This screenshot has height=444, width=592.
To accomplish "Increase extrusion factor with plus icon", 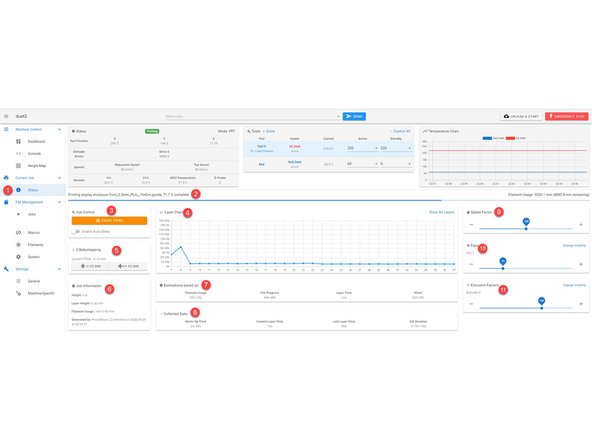I will pos(581,304).
